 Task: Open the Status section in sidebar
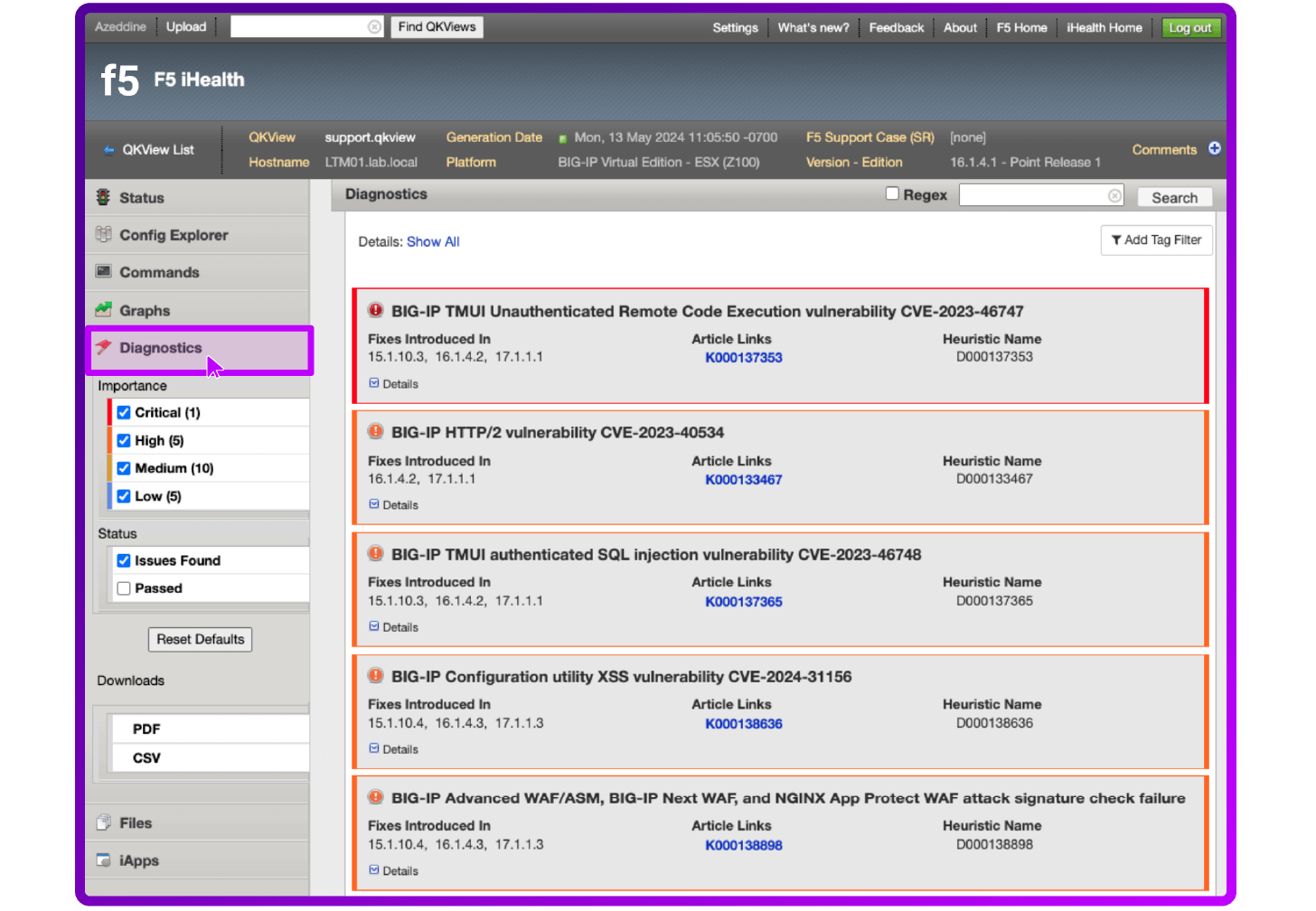pos(197,197)
